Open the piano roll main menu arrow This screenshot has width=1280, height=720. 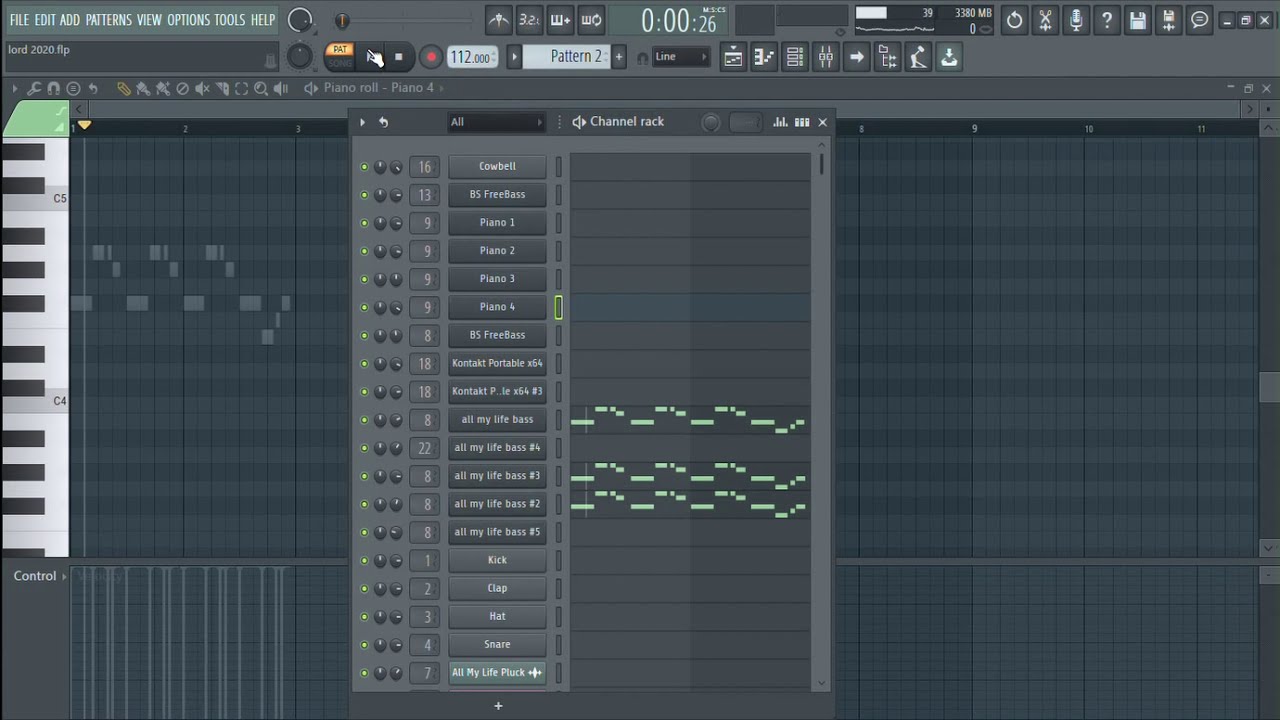coord(14,89)
